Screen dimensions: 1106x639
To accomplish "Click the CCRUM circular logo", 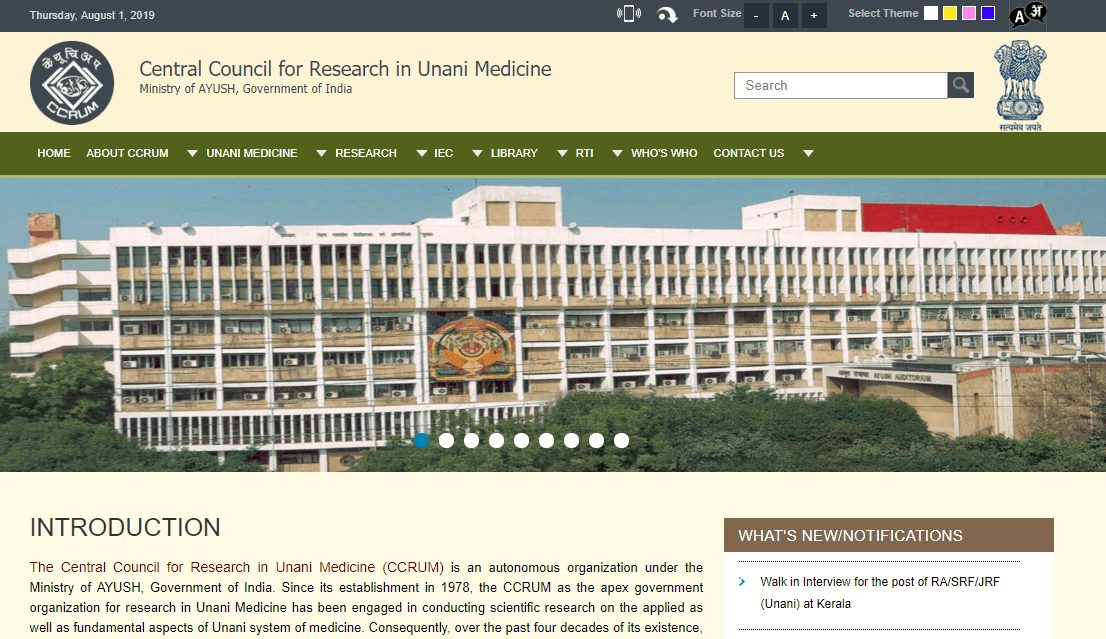I will tap(72, 83).
